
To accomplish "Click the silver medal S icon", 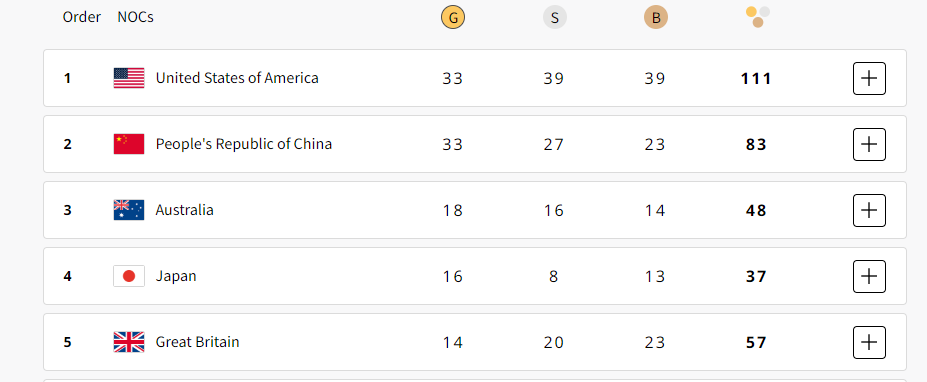I will (x=555, y=18).
